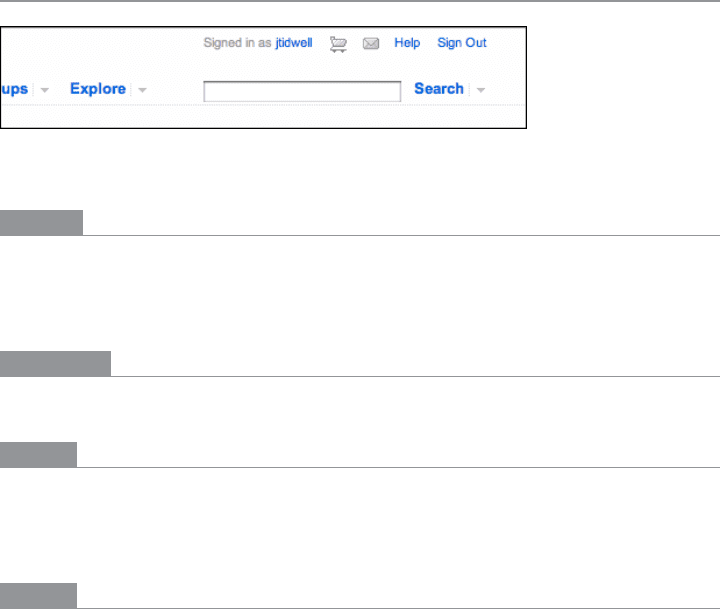Expand the arrow next to cut-off 'ups' menu
This screenshot has height=609, width=720.
tap(45, 90)
